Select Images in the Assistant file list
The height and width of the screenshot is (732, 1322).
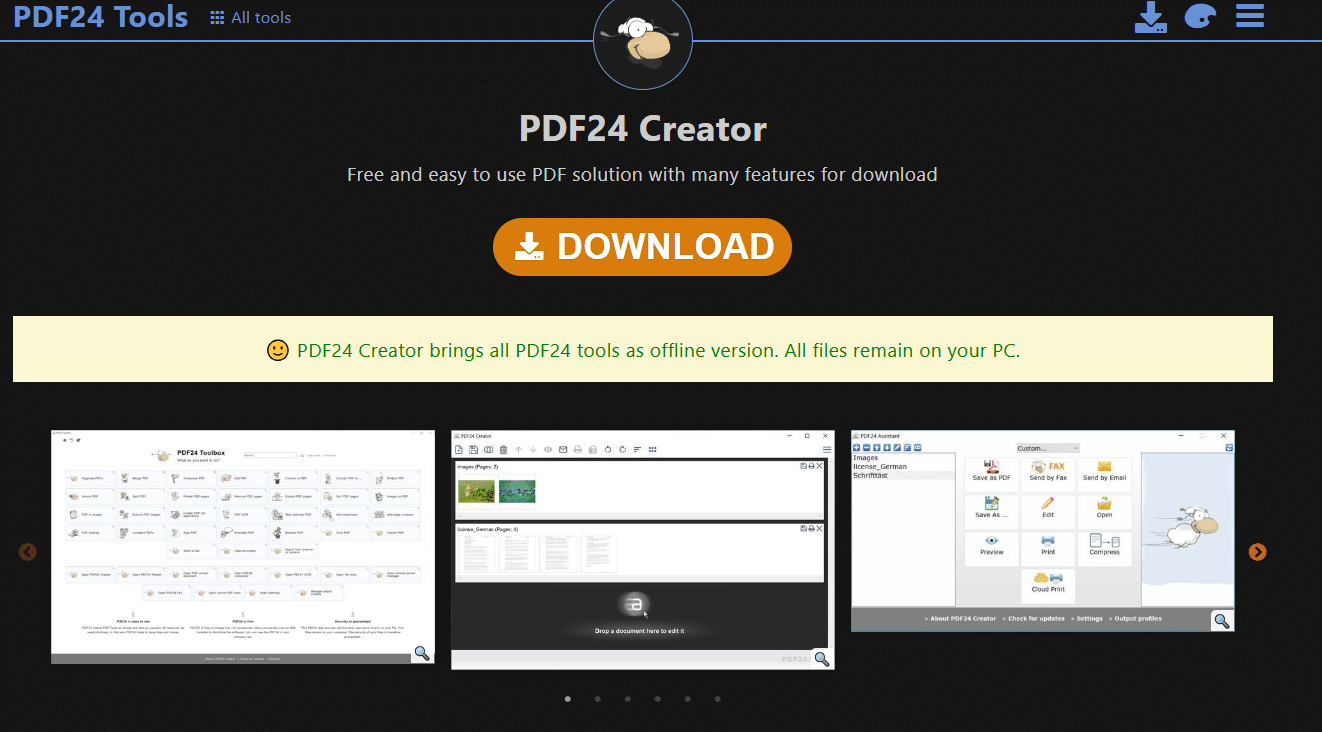(x=866, y=458)
